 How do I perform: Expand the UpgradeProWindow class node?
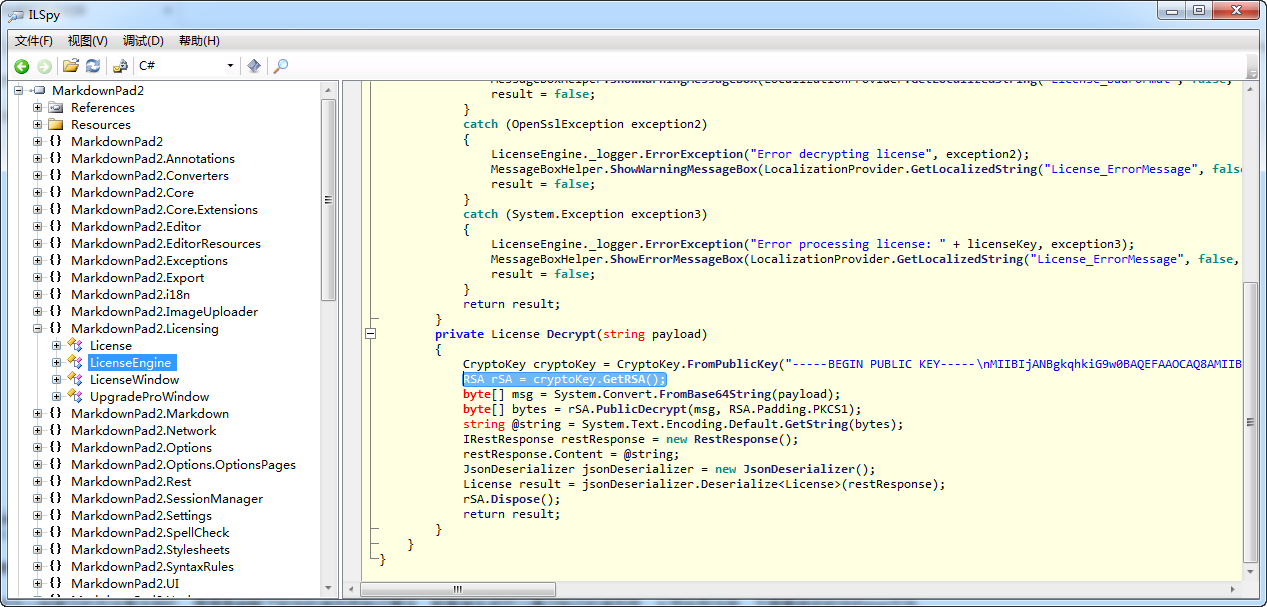pos(57,396)
